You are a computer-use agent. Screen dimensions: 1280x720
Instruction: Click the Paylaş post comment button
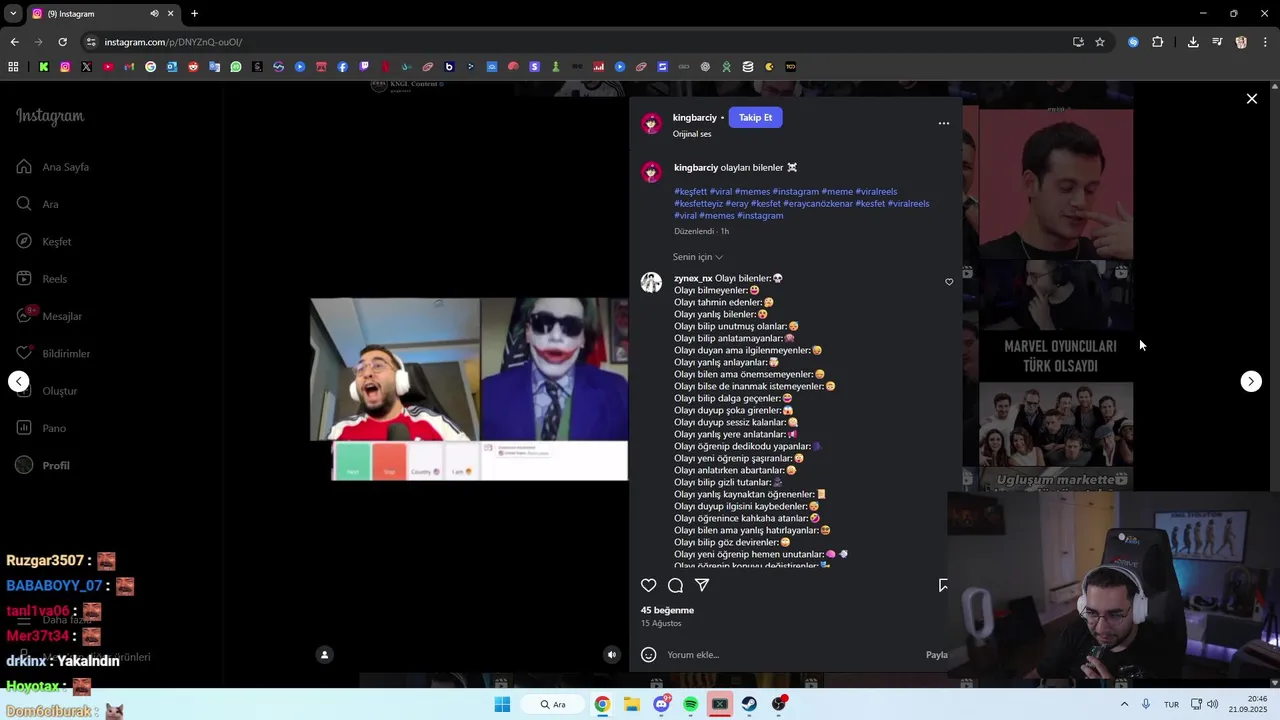937,655
